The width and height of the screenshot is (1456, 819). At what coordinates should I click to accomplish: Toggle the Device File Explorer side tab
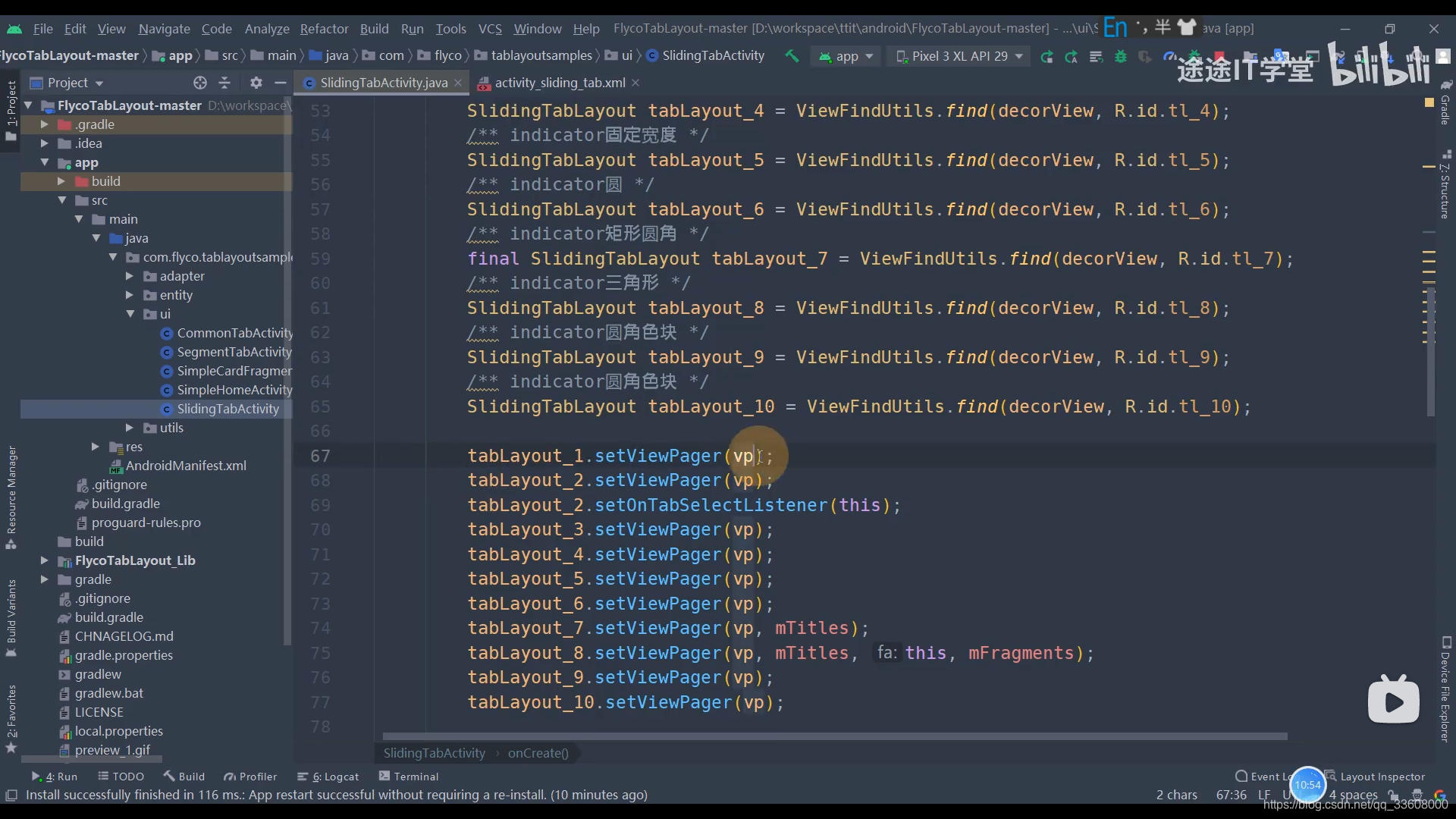coord(1445,689)
